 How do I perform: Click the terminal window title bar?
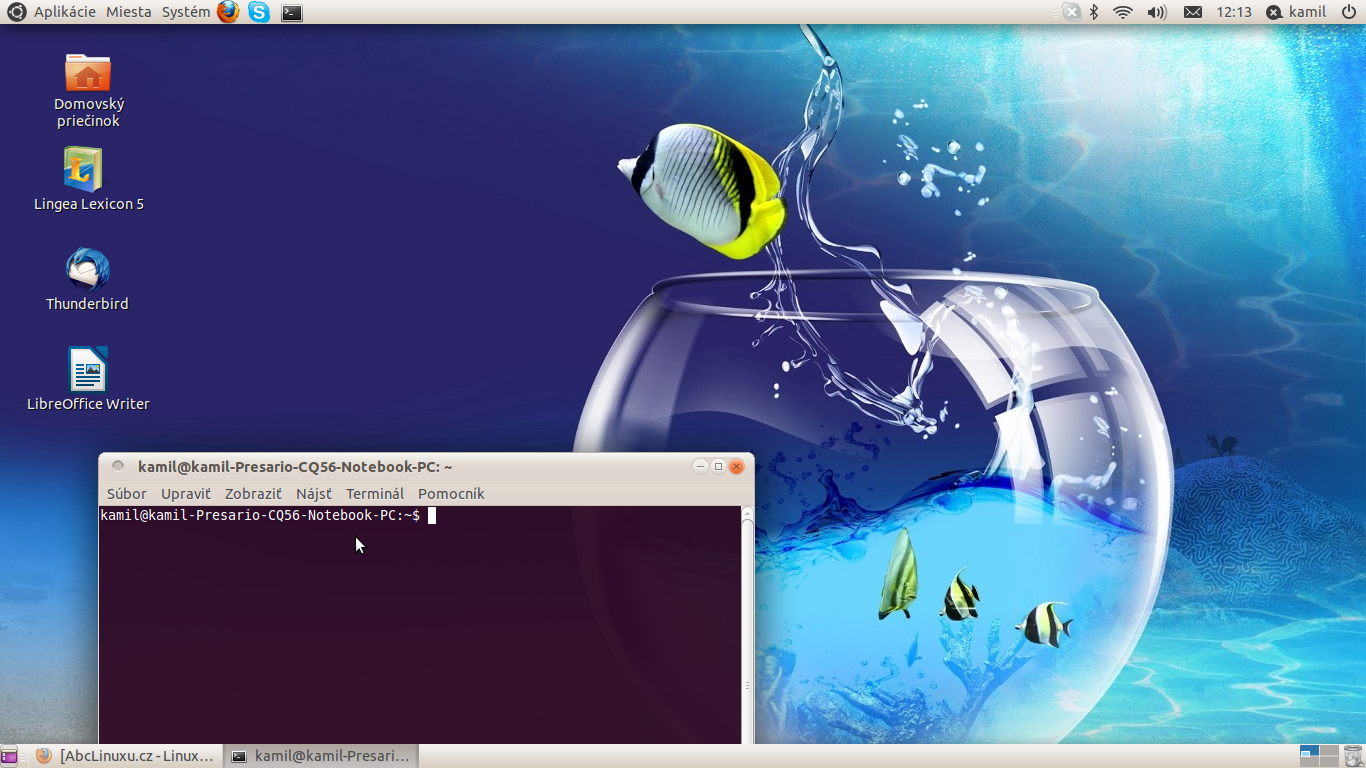426,467
